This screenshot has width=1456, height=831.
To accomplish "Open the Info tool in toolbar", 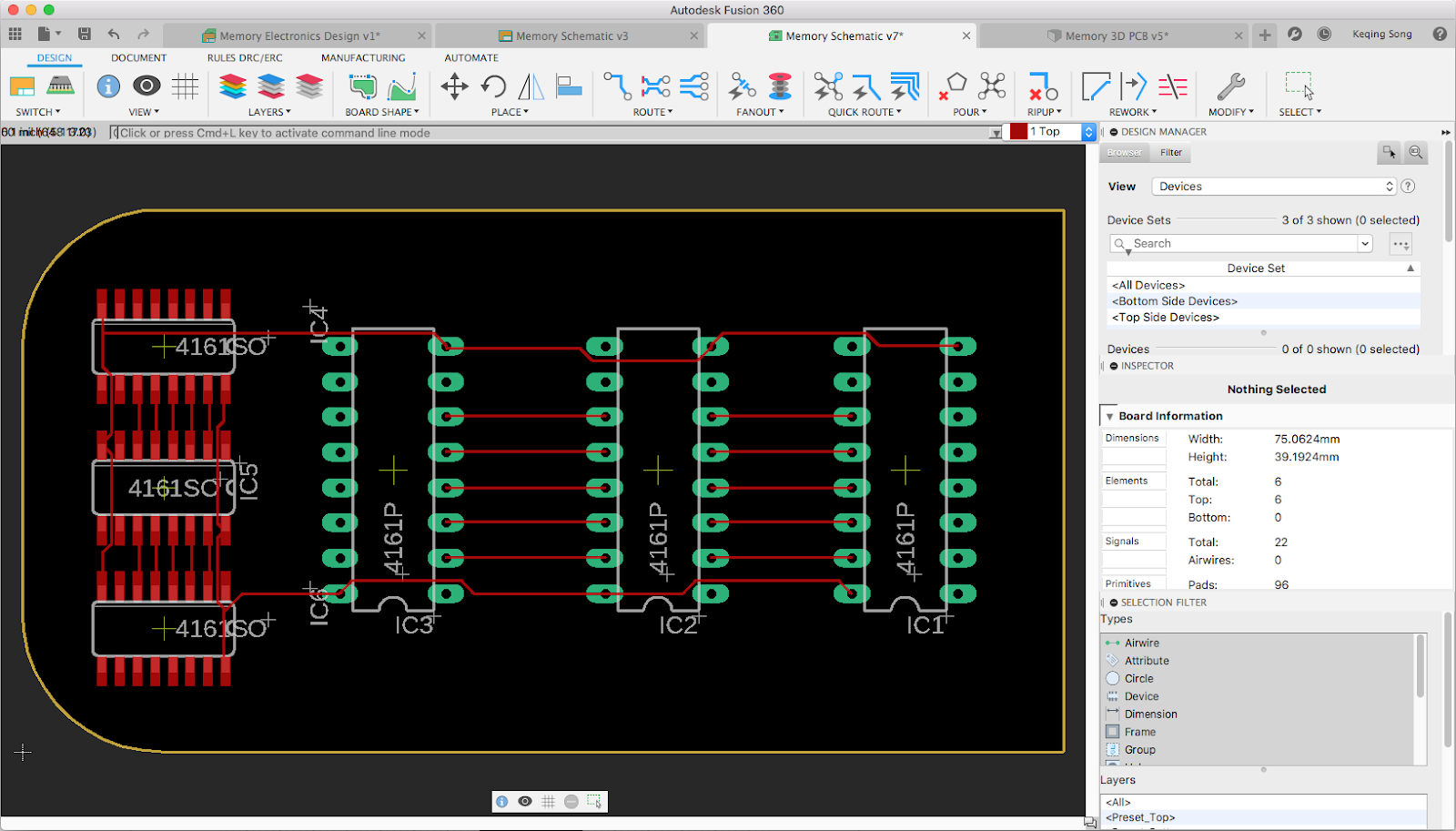I will (108, 86).
